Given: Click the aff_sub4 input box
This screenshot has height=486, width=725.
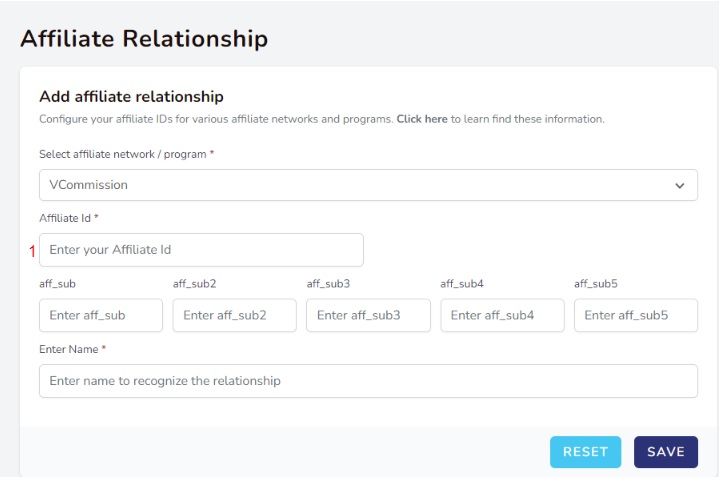Looking at the screenshot, I should [502, 315].
